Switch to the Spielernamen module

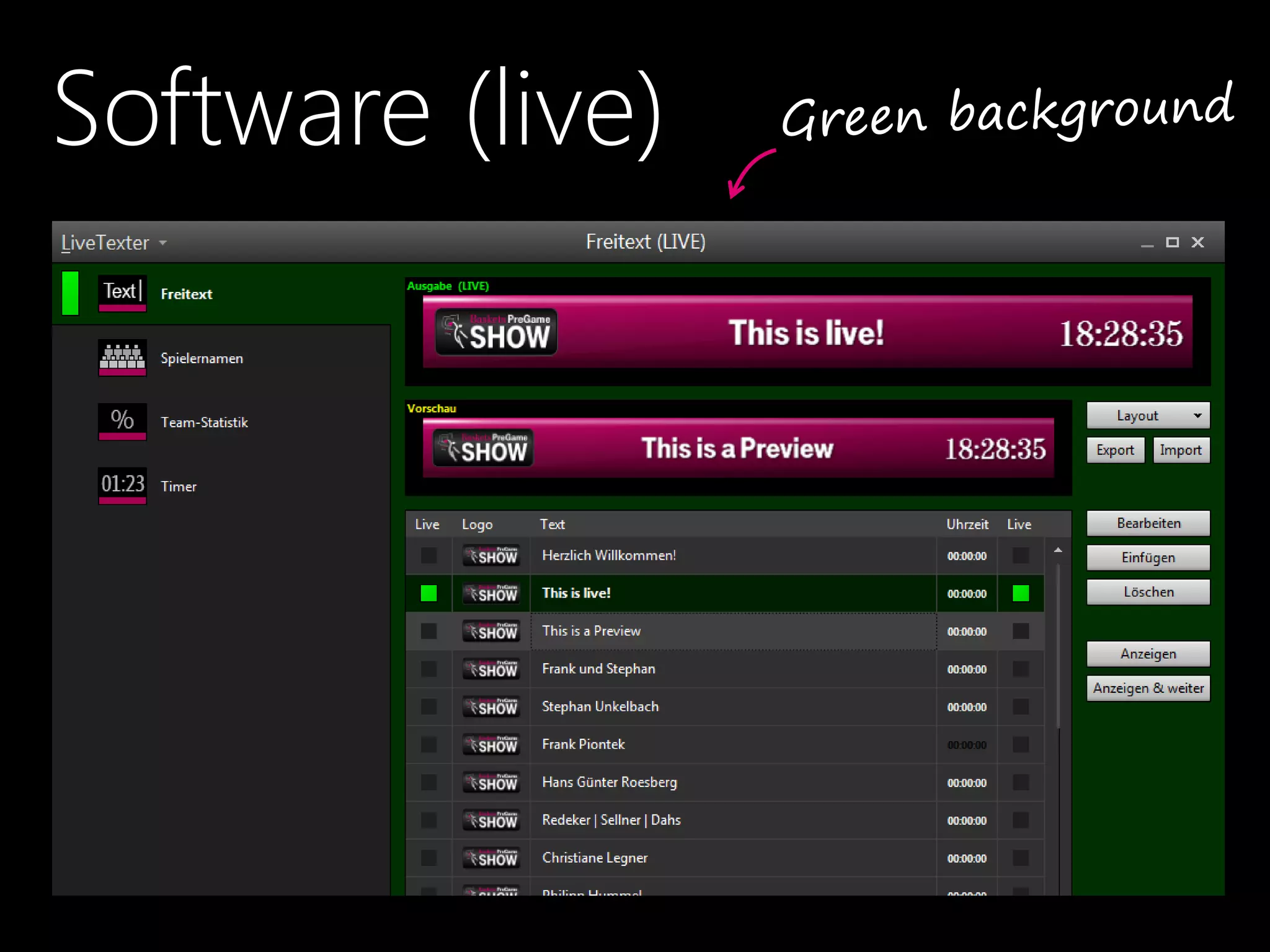(221, 358)
